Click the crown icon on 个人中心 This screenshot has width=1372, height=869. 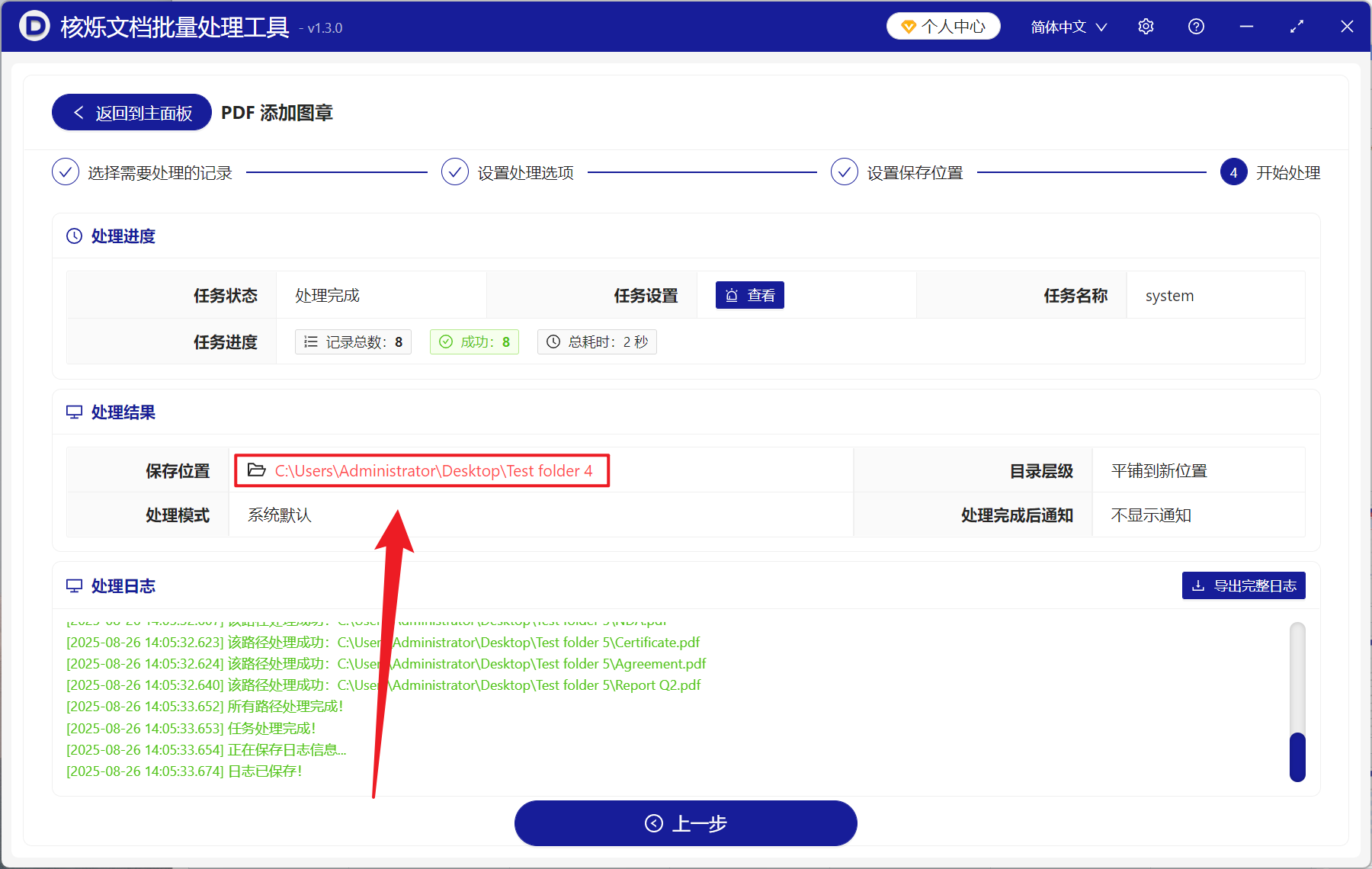pyautogui.click(x=908, y=25)
